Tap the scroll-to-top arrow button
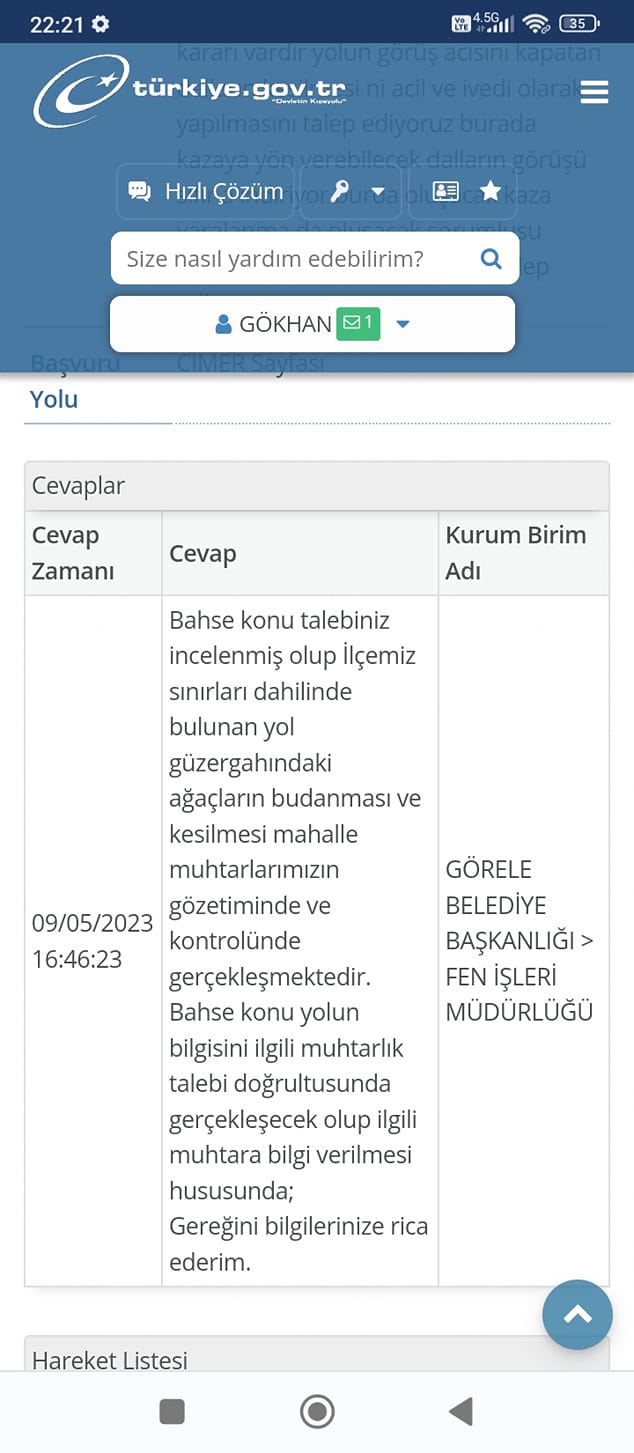This screenshot has width=634, height=1453. 578,1315
